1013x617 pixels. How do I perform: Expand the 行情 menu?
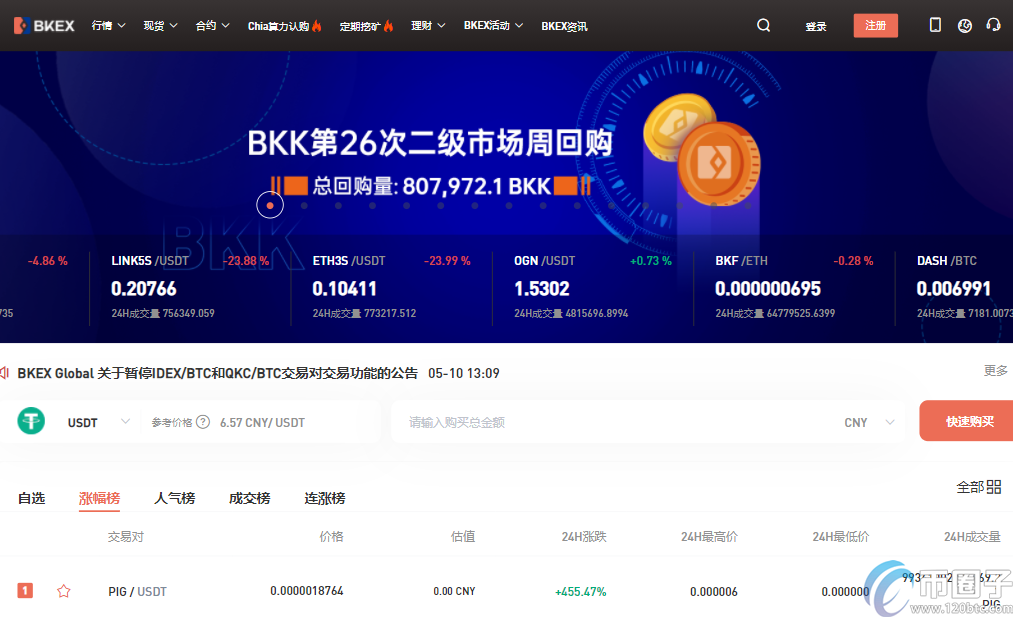(x=108, y=26)
